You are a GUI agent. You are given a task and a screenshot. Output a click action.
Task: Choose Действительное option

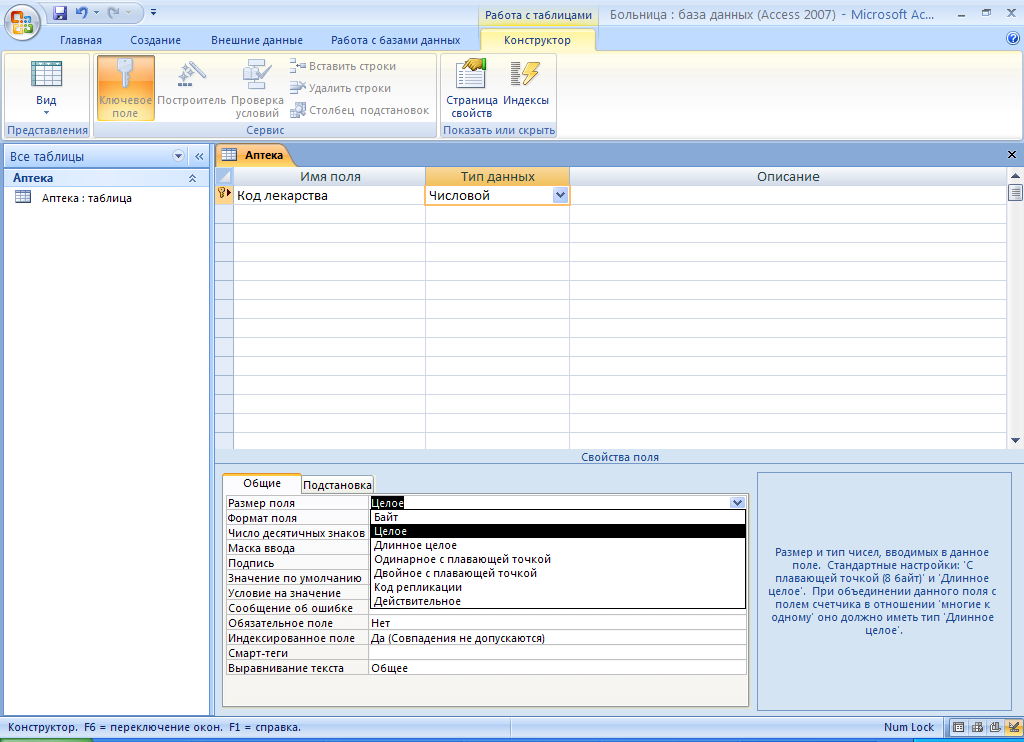tap(558, 602)
